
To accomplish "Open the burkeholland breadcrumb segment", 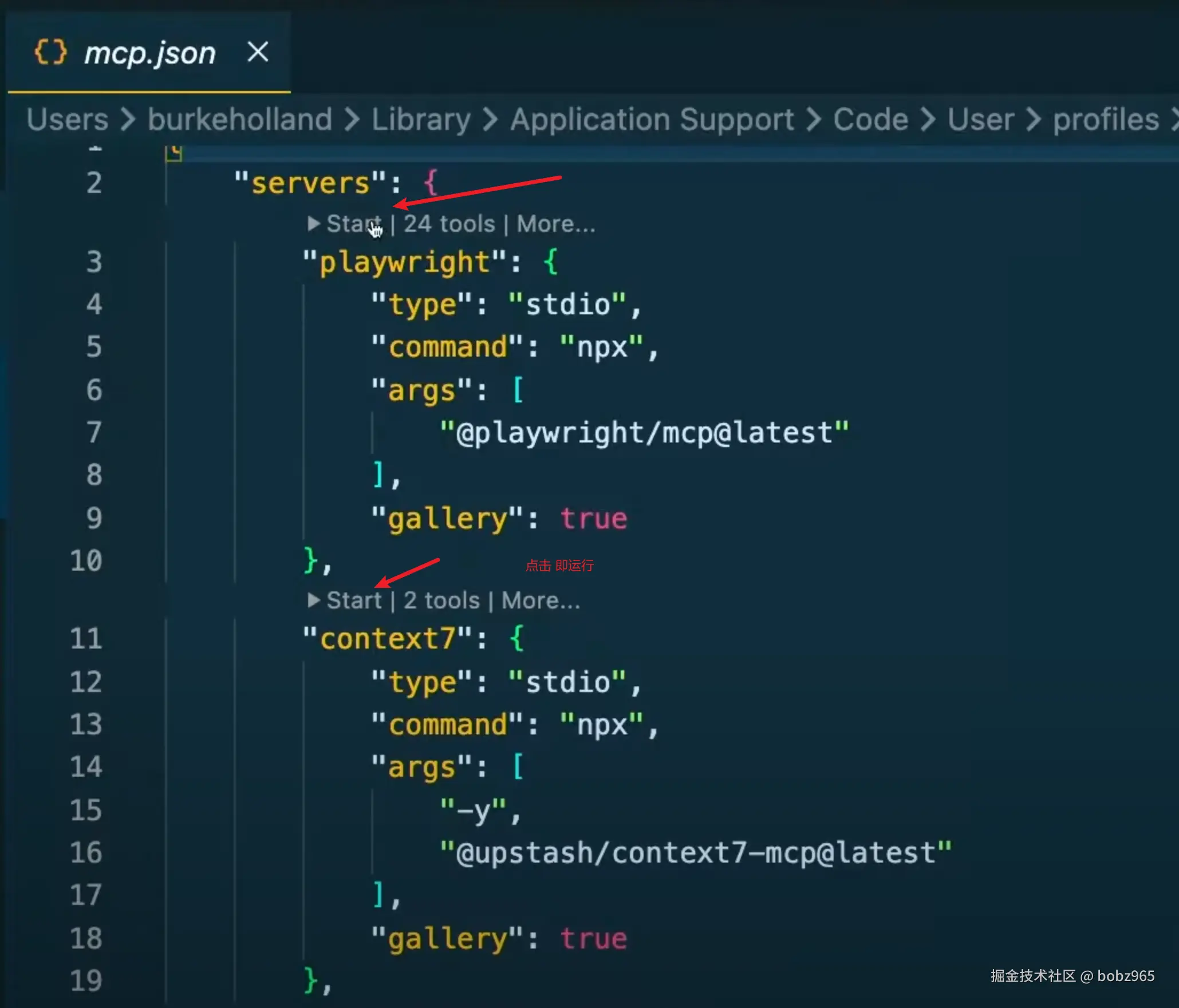I will (x=240, y=120).
